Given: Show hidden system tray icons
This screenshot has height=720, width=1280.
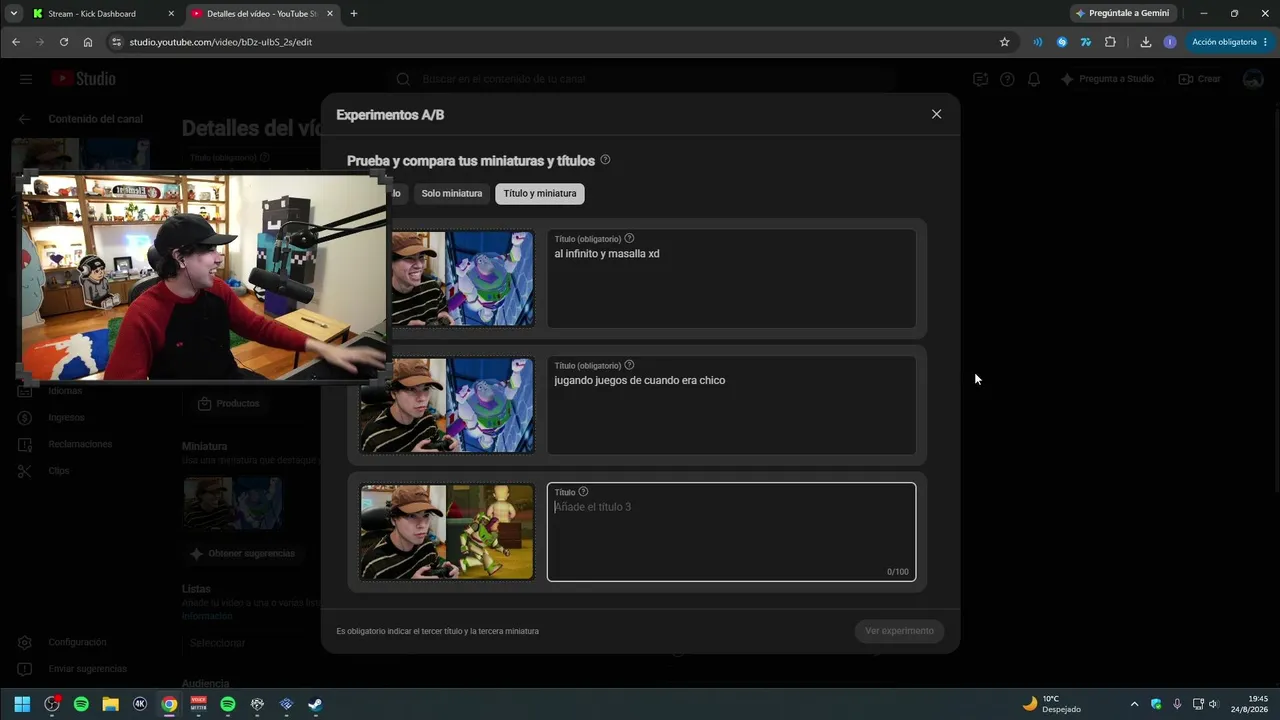Looking at the screenshot, I should (x=1134, y=704).
